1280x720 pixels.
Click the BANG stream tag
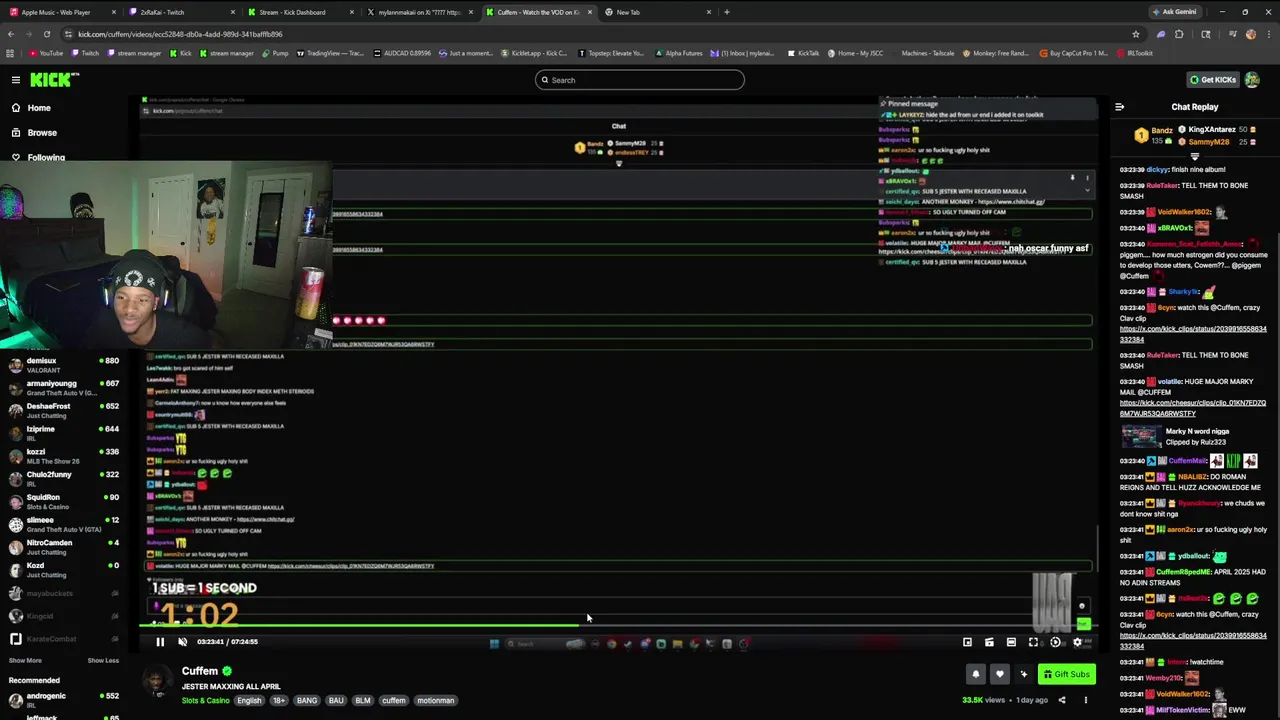[307, 701]
